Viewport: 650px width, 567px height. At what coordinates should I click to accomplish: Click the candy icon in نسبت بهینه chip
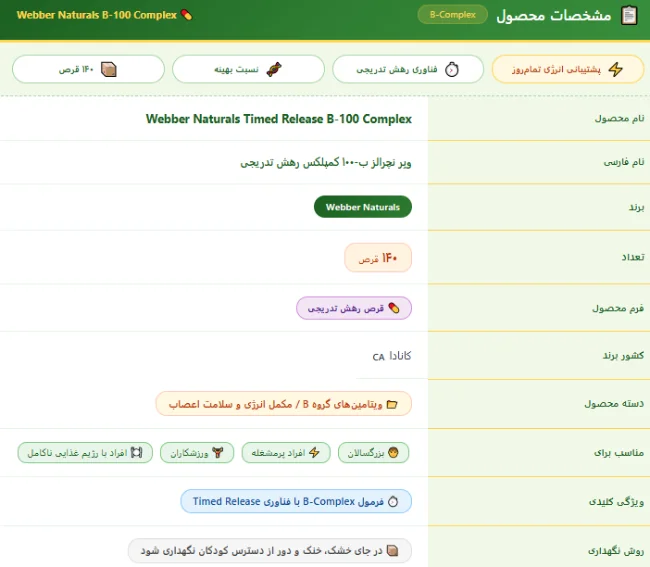(274, 69)
